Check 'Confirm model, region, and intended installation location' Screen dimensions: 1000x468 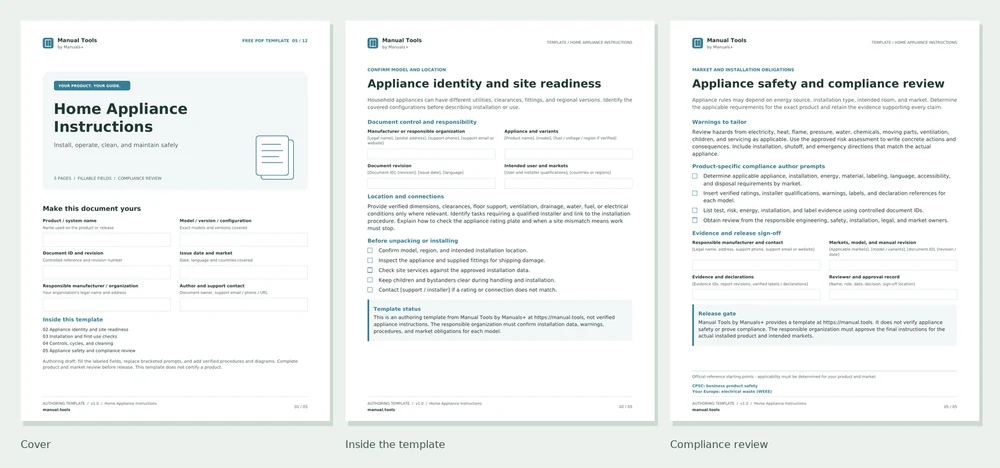370,251
